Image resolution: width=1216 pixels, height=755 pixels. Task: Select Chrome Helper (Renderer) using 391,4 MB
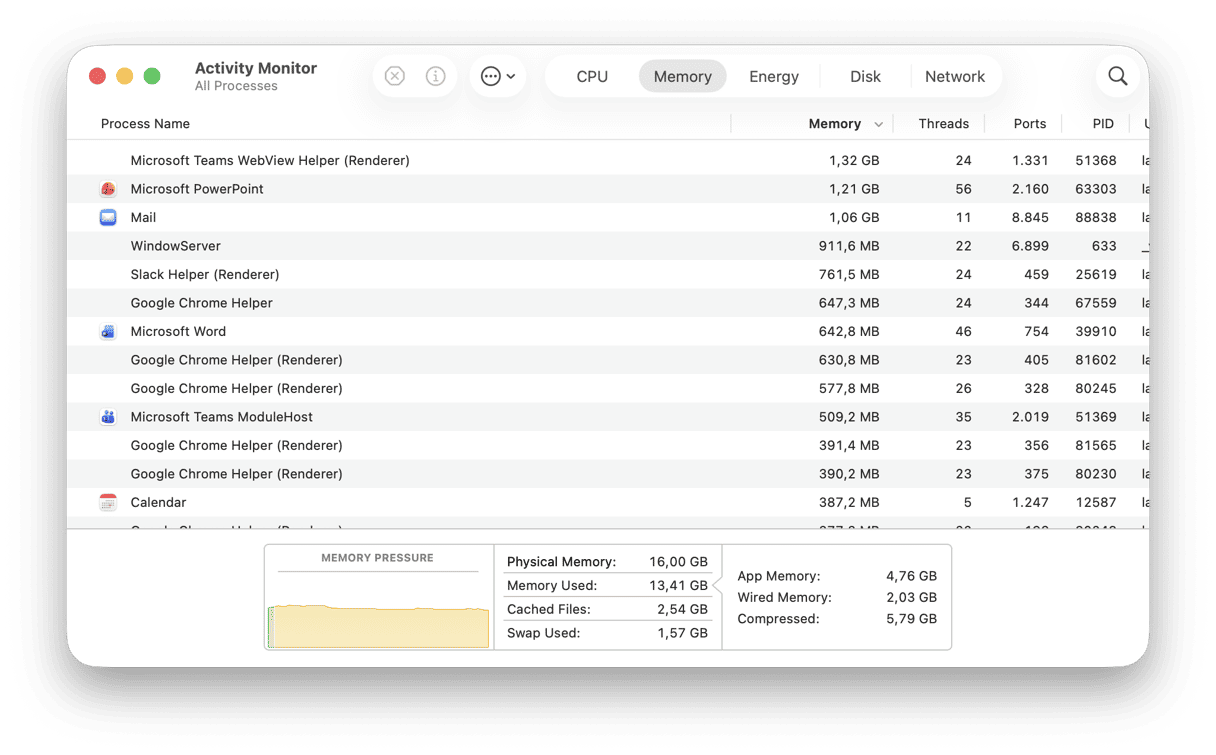tap(608, 445)
